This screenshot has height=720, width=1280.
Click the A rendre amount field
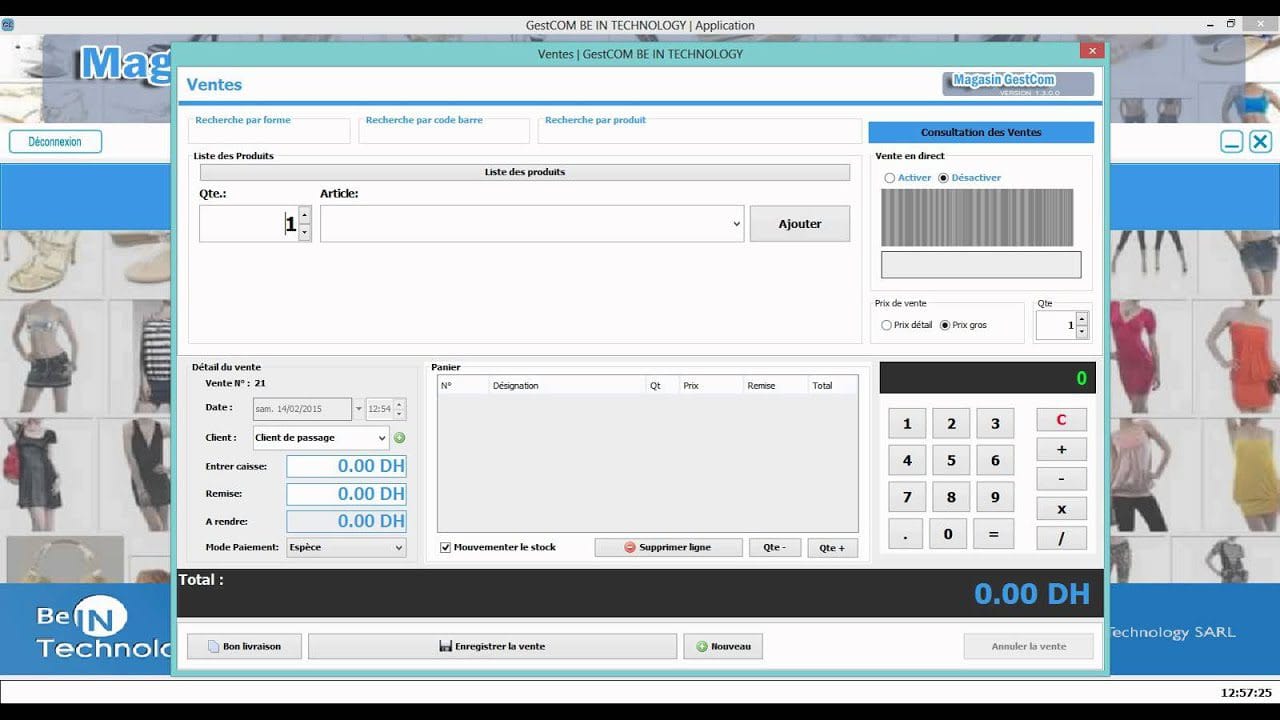(346, 521)
